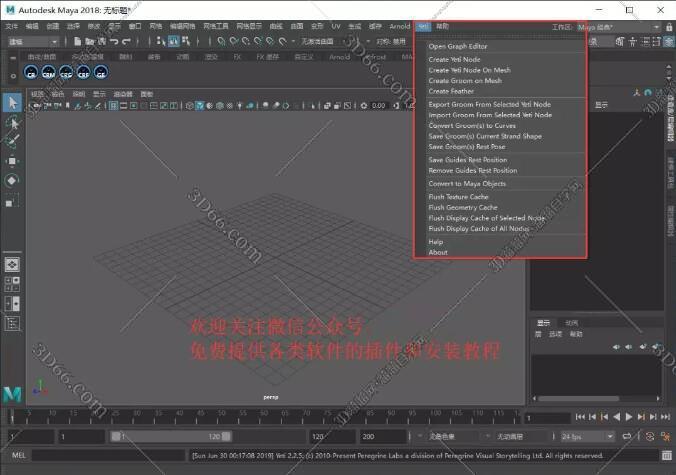676x475 pixels.
Task: Open the Arnold main menu
Action: click(400, 27)
